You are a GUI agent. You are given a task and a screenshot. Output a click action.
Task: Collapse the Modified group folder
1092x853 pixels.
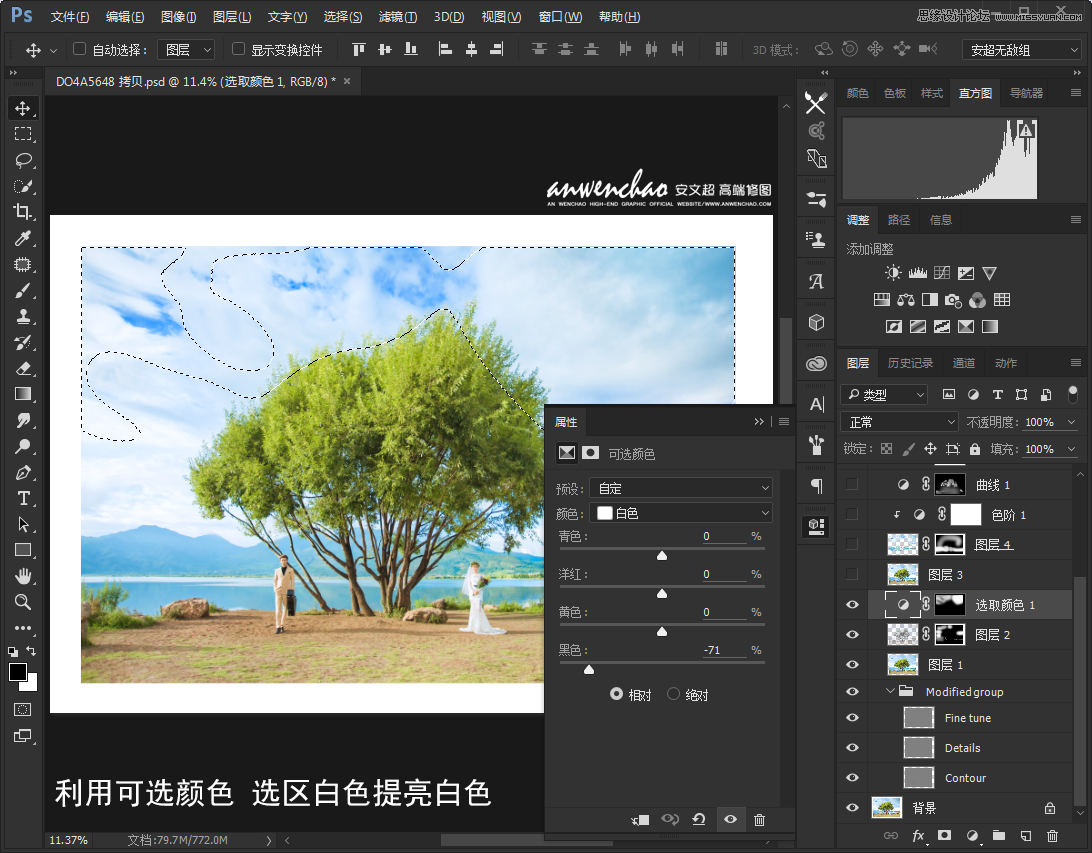click(890, 692)
